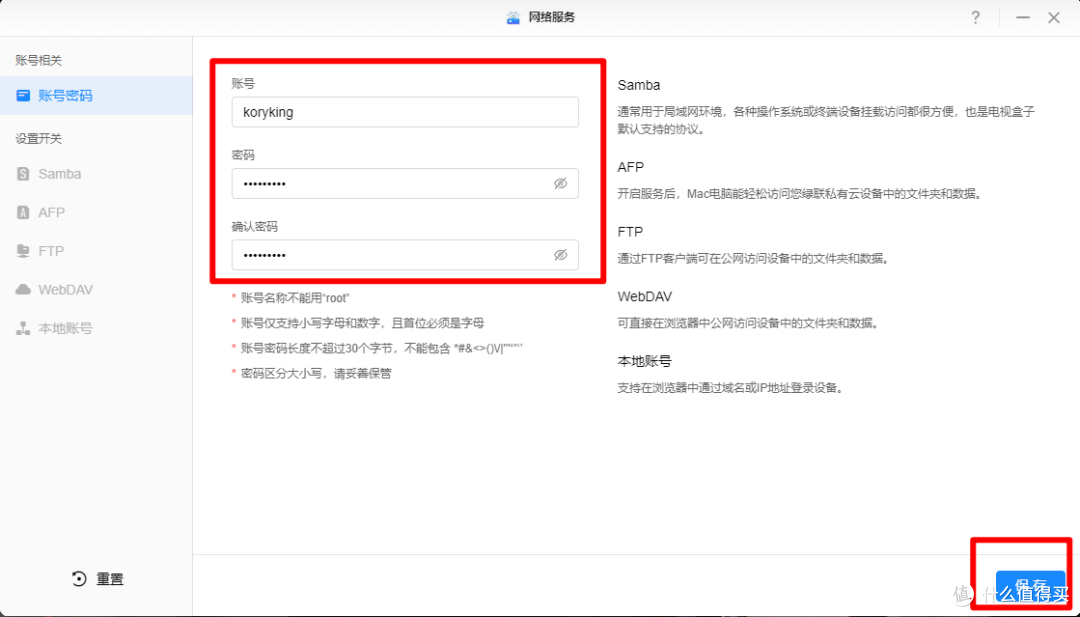Click the 本地账号 network icon
This screenshot has height=617, width=1080.
tap(23, 328)
